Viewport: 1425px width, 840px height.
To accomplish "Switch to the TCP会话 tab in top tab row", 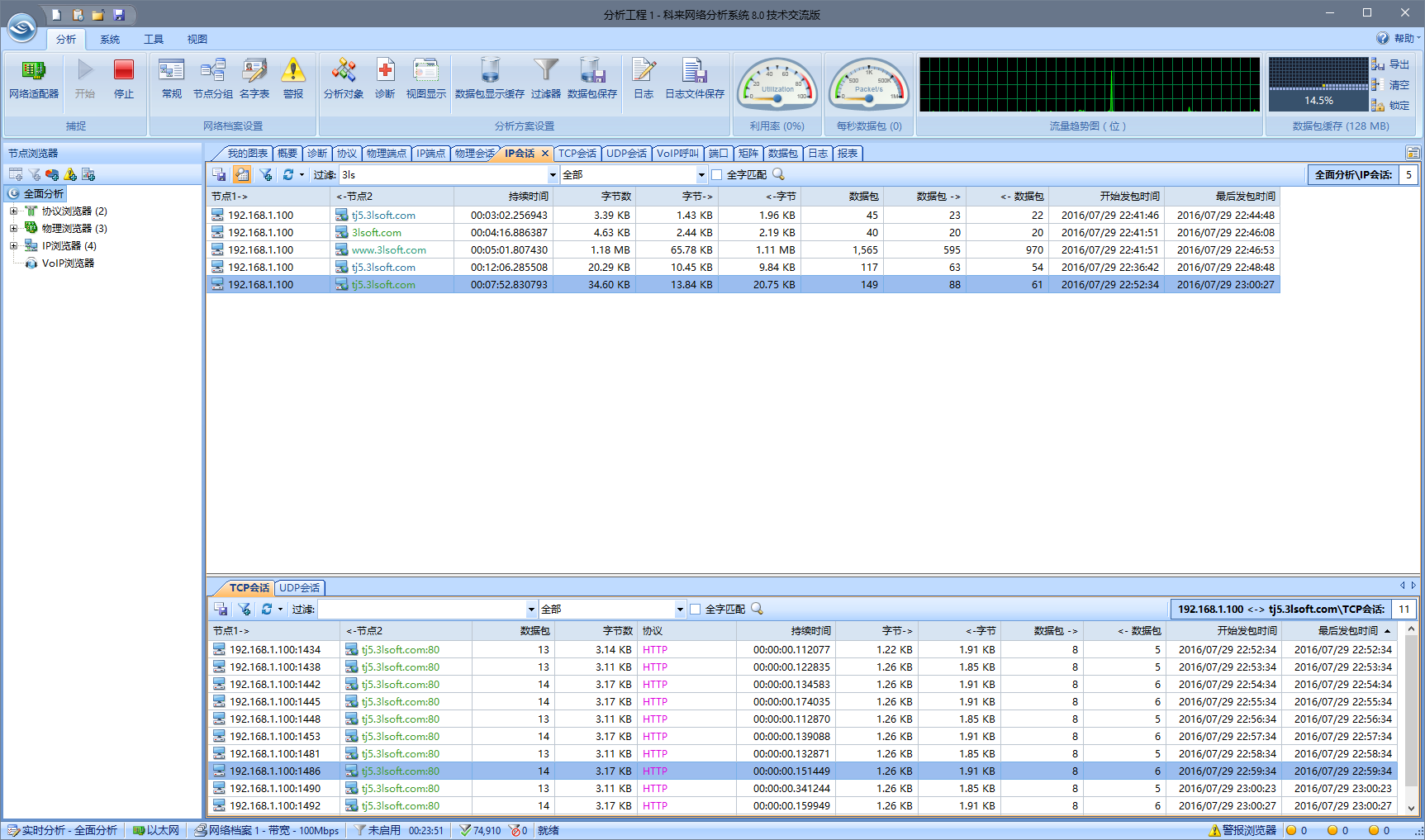I will coord(577,154).
